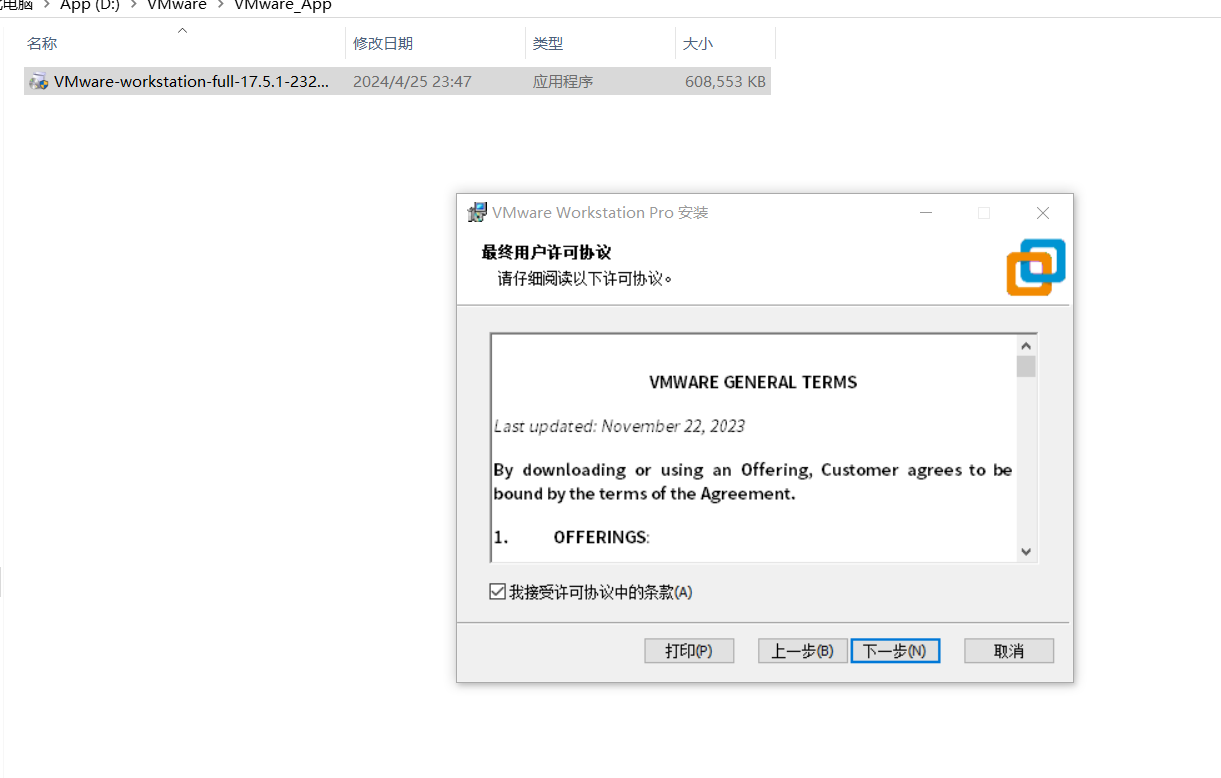Viewport: 1221px width, 778px height.
Task: Sort files by the 类型 column header
Action: (601, 44)
